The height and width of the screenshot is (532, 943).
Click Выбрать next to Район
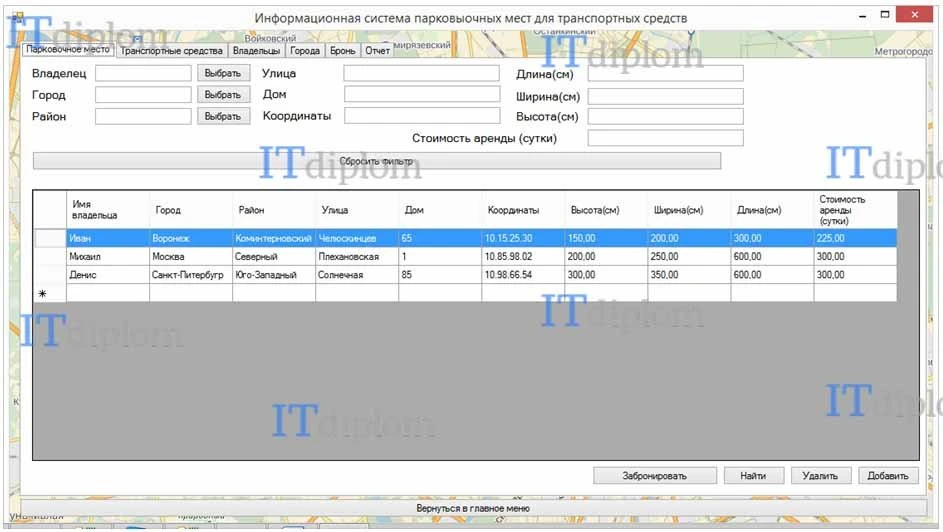coord(223,117)
